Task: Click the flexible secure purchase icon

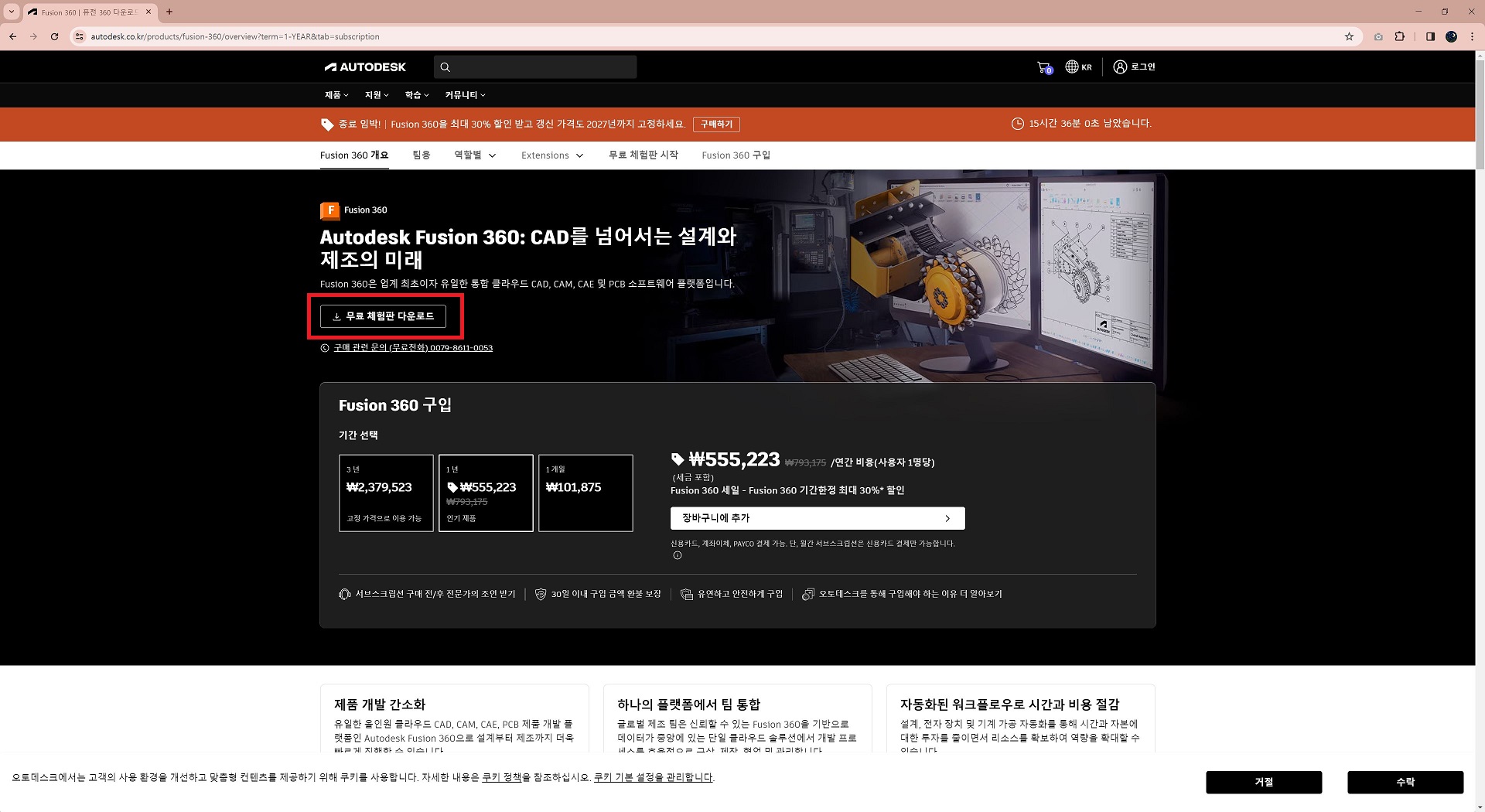Action: click(686, 594)
